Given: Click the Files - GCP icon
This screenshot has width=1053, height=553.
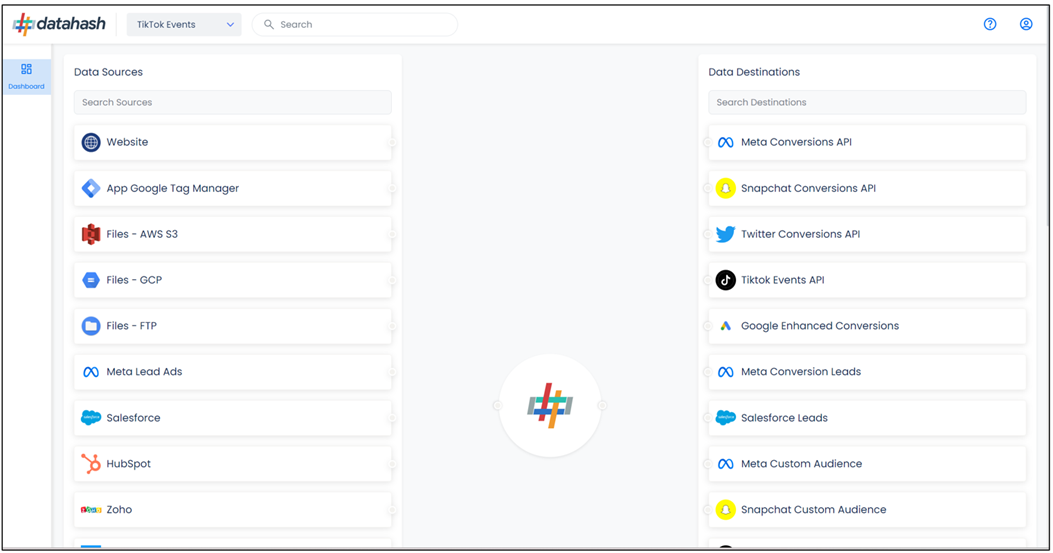Looking at the screenshot, I should tap(91, 280).
